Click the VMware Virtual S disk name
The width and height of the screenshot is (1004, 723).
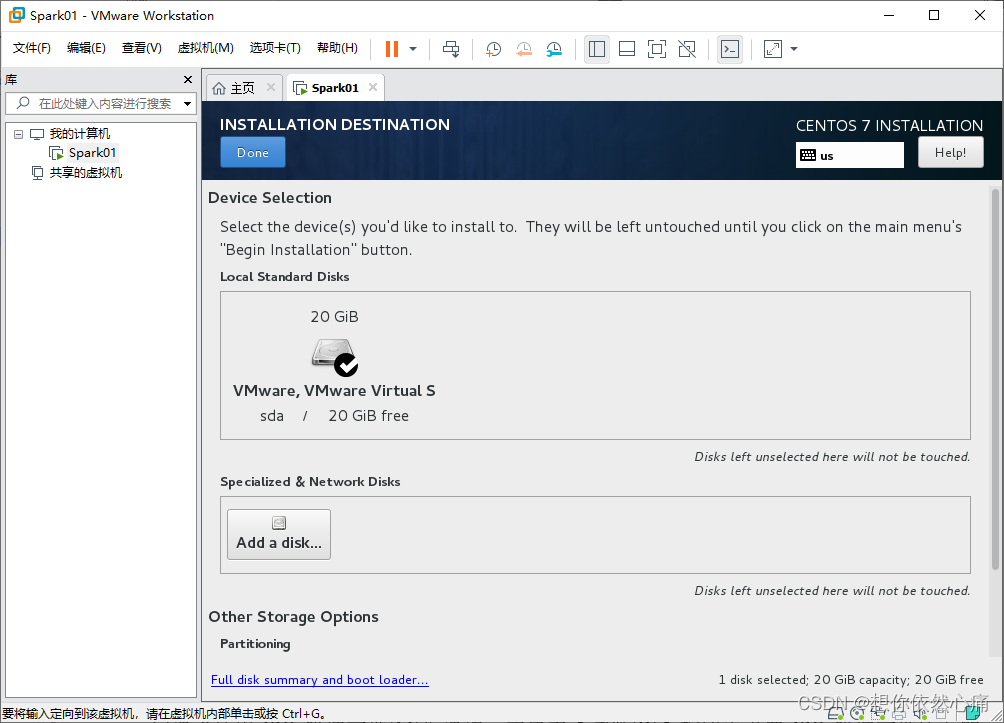(x=334, y=391)
